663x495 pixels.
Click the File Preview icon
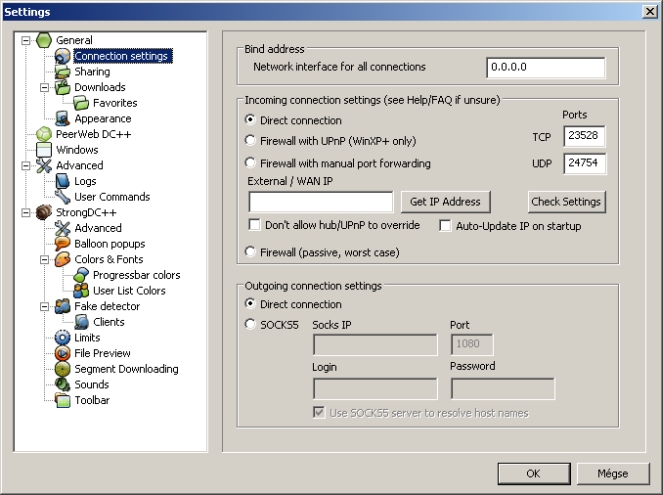click(63, 354)
